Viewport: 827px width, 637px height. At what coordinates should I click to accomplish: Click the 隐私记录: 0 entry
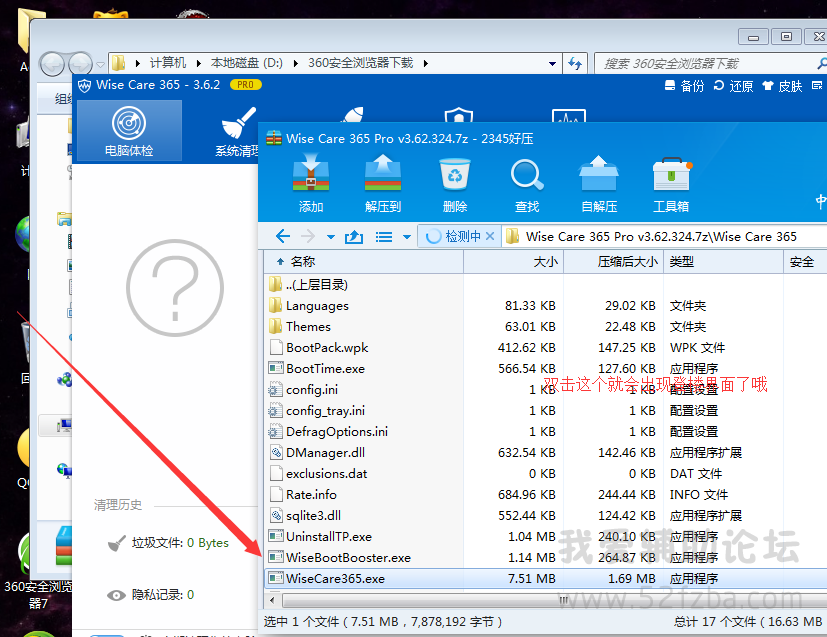click(150, 595)
